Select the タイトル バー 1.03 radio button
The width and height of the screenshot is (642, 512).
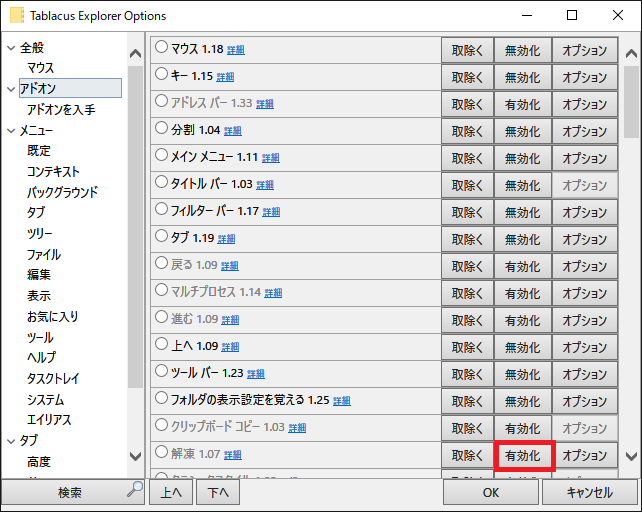click(x=161, y=181)
